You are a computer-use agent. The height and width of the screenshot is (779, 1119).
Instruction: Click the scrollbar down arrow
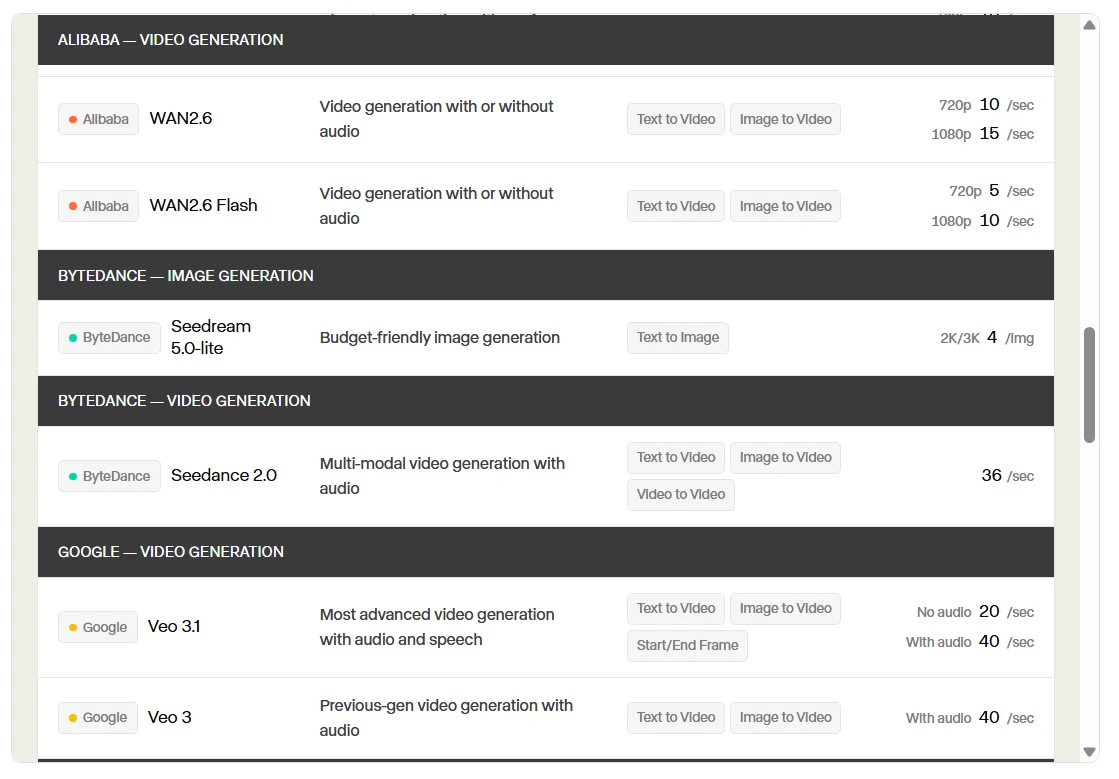(x=1089, y=752)
